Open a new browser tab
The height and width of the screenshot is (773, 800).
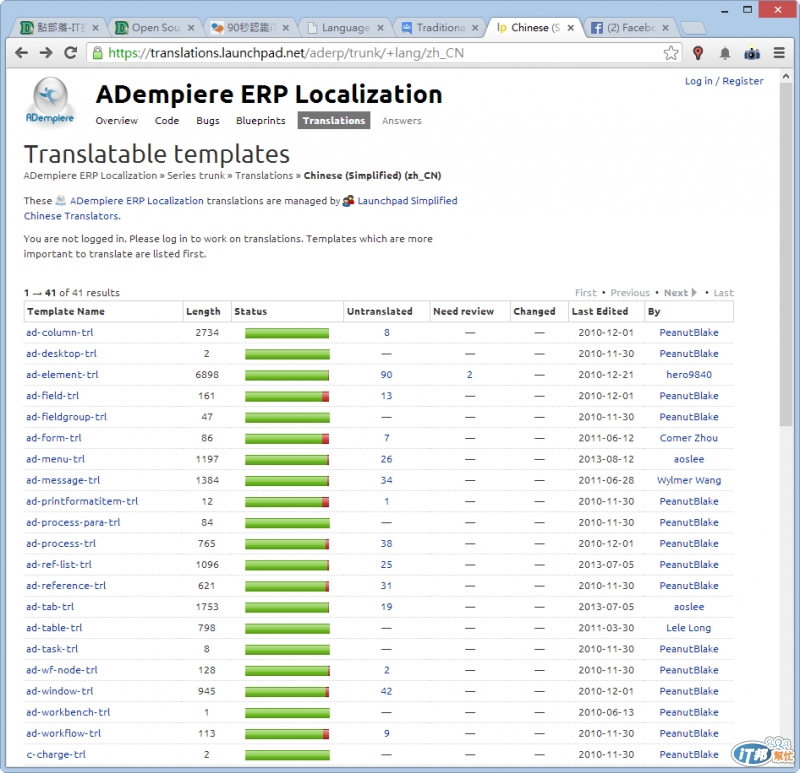693,28
